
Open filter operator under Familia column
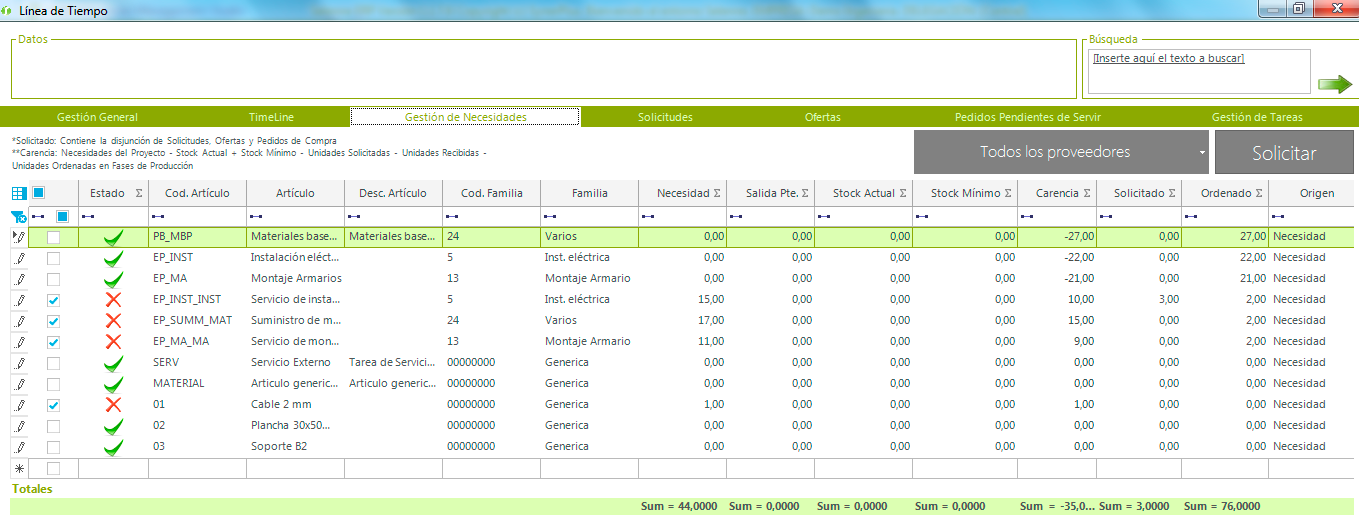[550, 216]
